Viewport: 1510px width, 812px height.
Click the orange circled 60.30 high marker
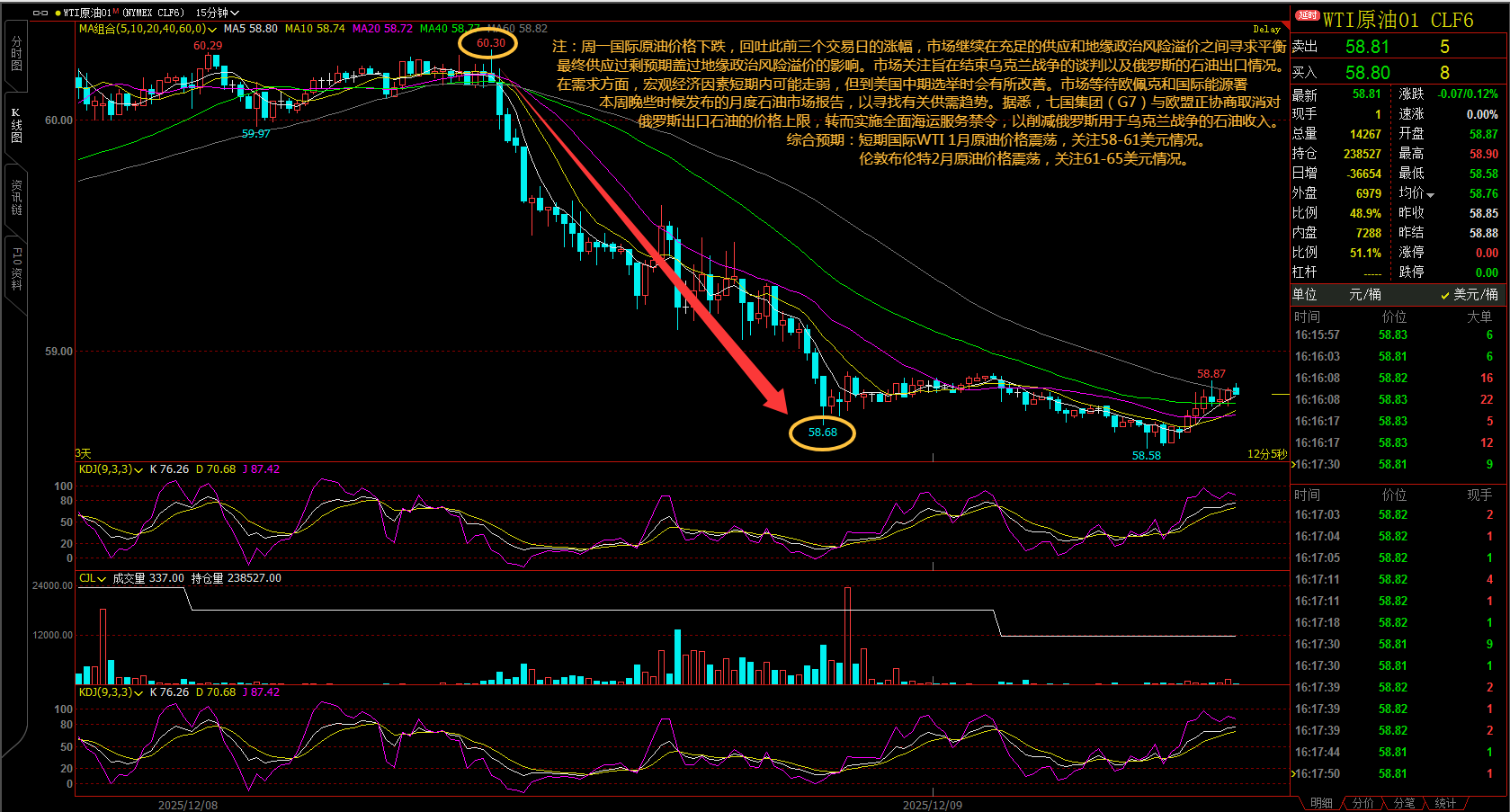(x=489, y=43)
